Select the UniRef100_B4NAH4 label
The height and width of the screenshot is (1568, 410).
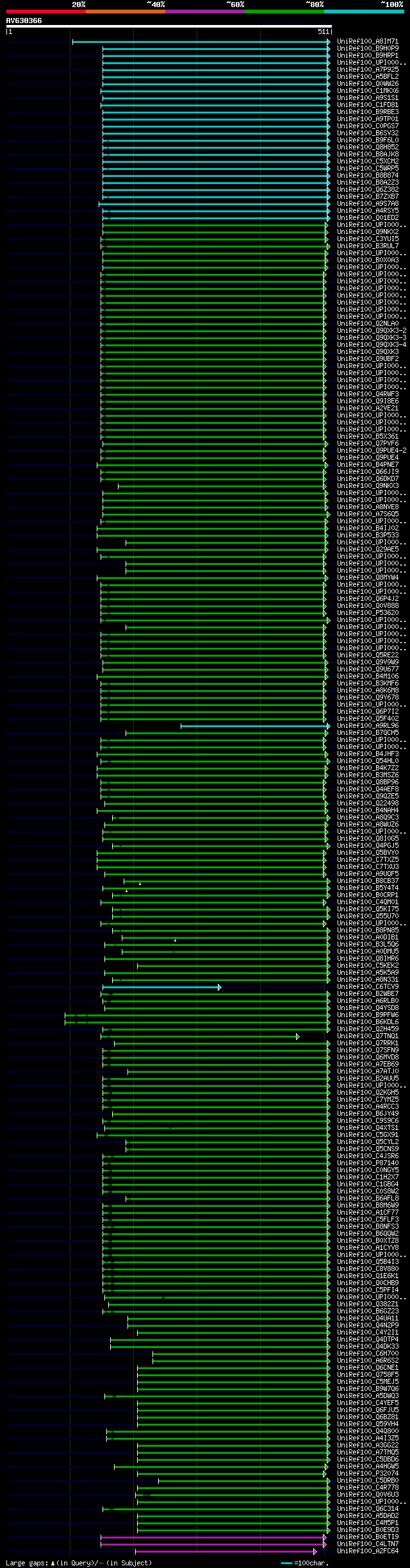pyautogui.click(x=368, y=811)
